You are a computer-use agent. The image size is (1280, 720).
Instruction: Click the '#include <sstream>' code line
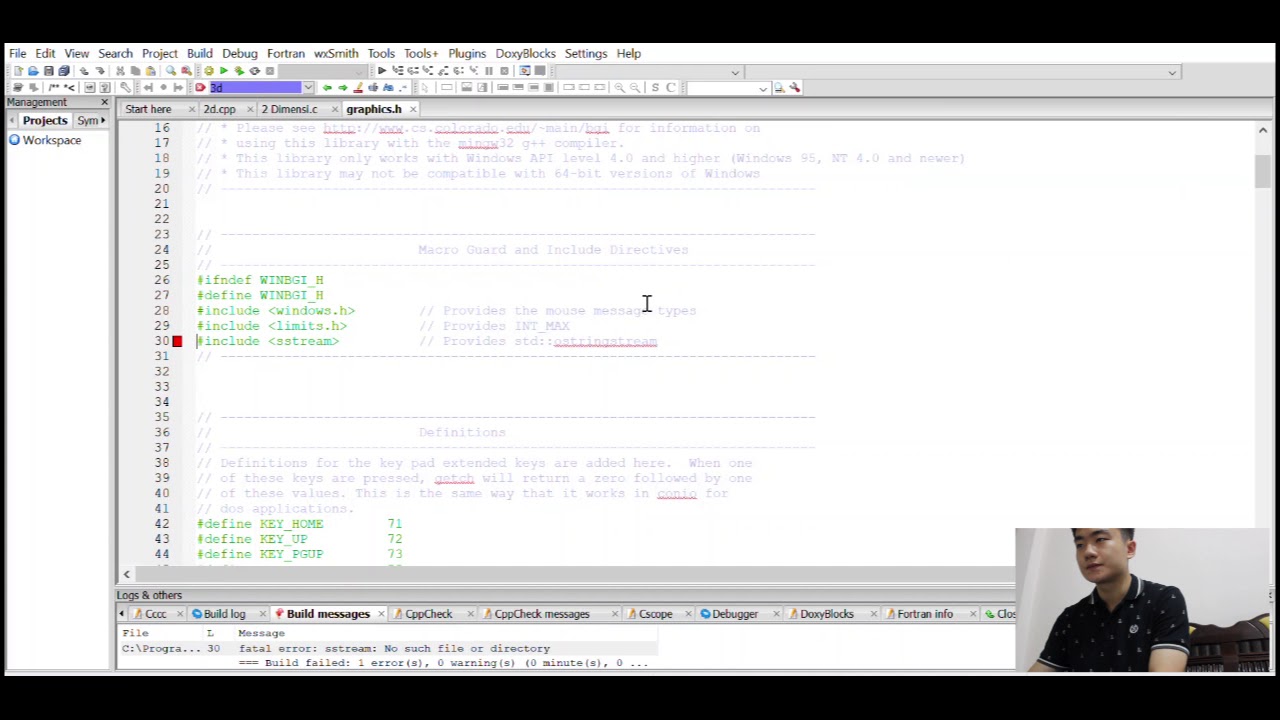[268, 342]
